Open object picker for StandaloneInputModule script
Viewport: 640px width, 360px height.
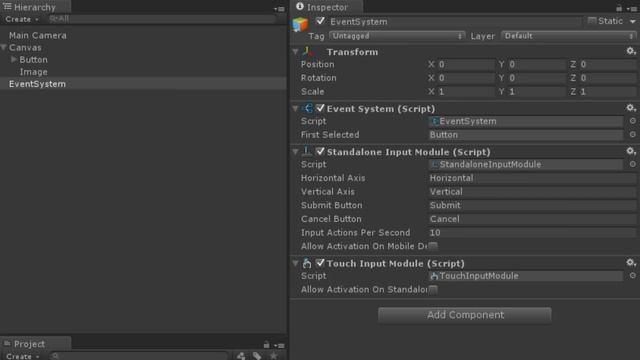pyautogui.click(x=632, y=164)
